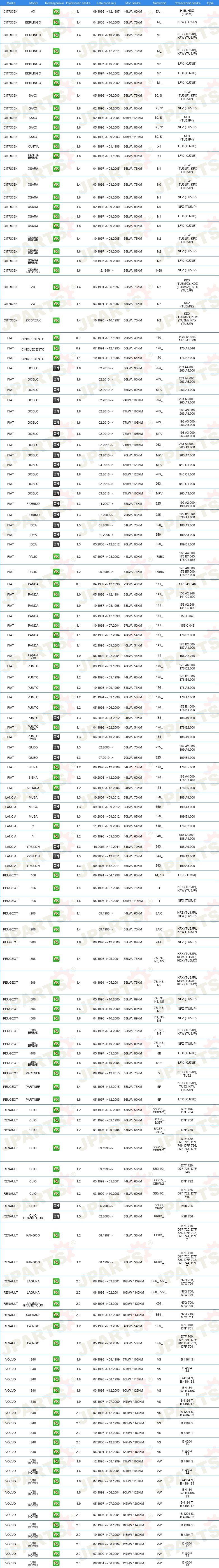
Task: Select the 406 BREAK model cell
Action: (x=33, y=1063)
